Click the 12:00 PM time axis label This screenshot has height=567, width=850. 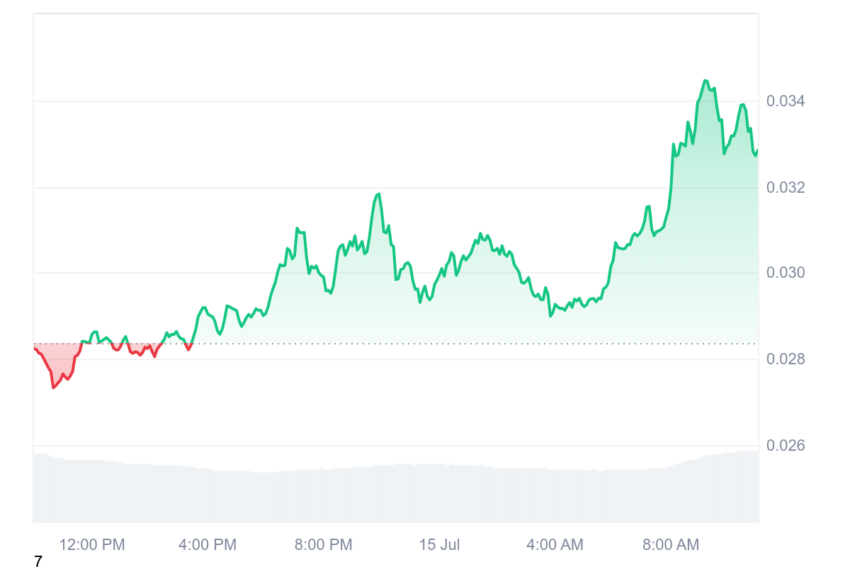click(x=92, y=544)
